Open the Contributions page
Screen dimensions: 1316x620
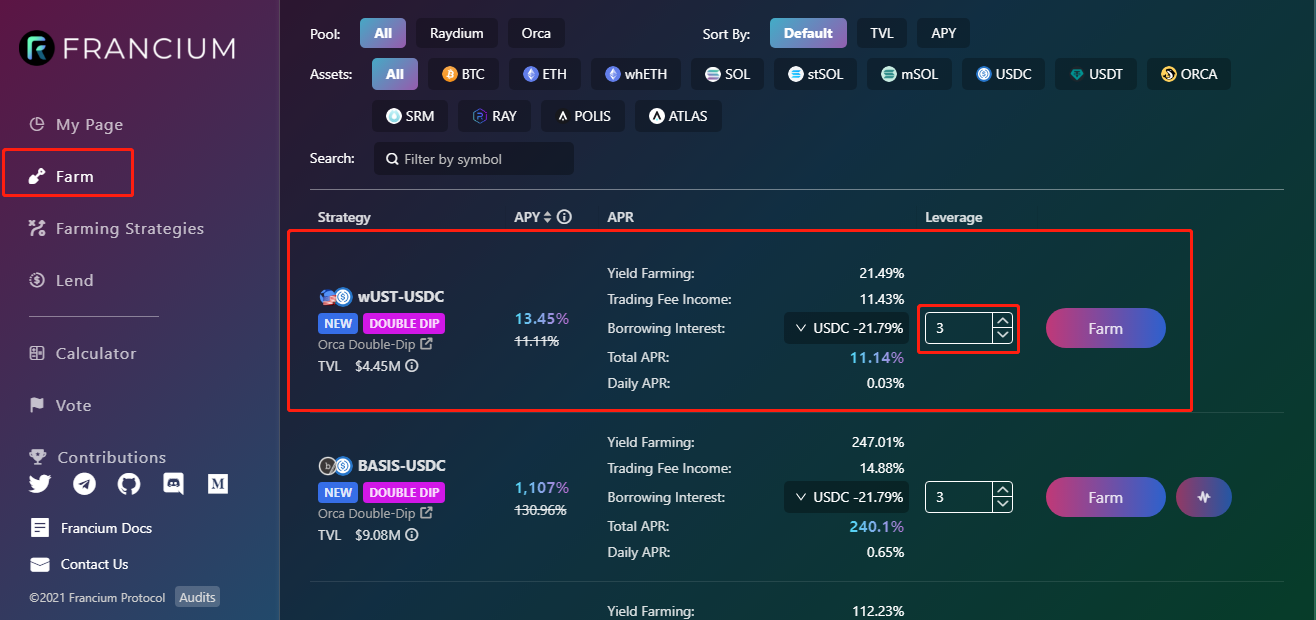[x=98, y=457]
